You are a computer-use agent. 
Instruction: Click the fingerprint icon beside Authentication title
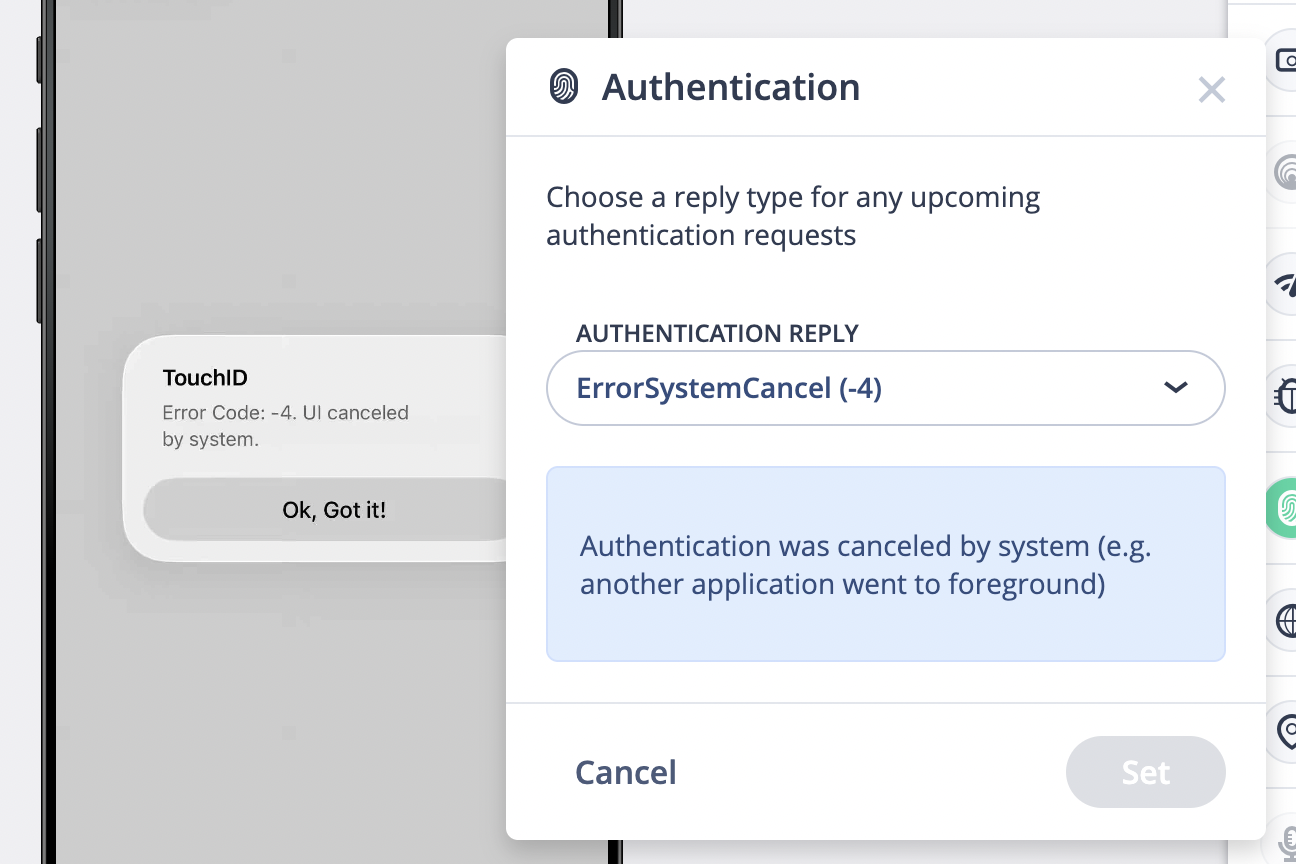[564, 88]
